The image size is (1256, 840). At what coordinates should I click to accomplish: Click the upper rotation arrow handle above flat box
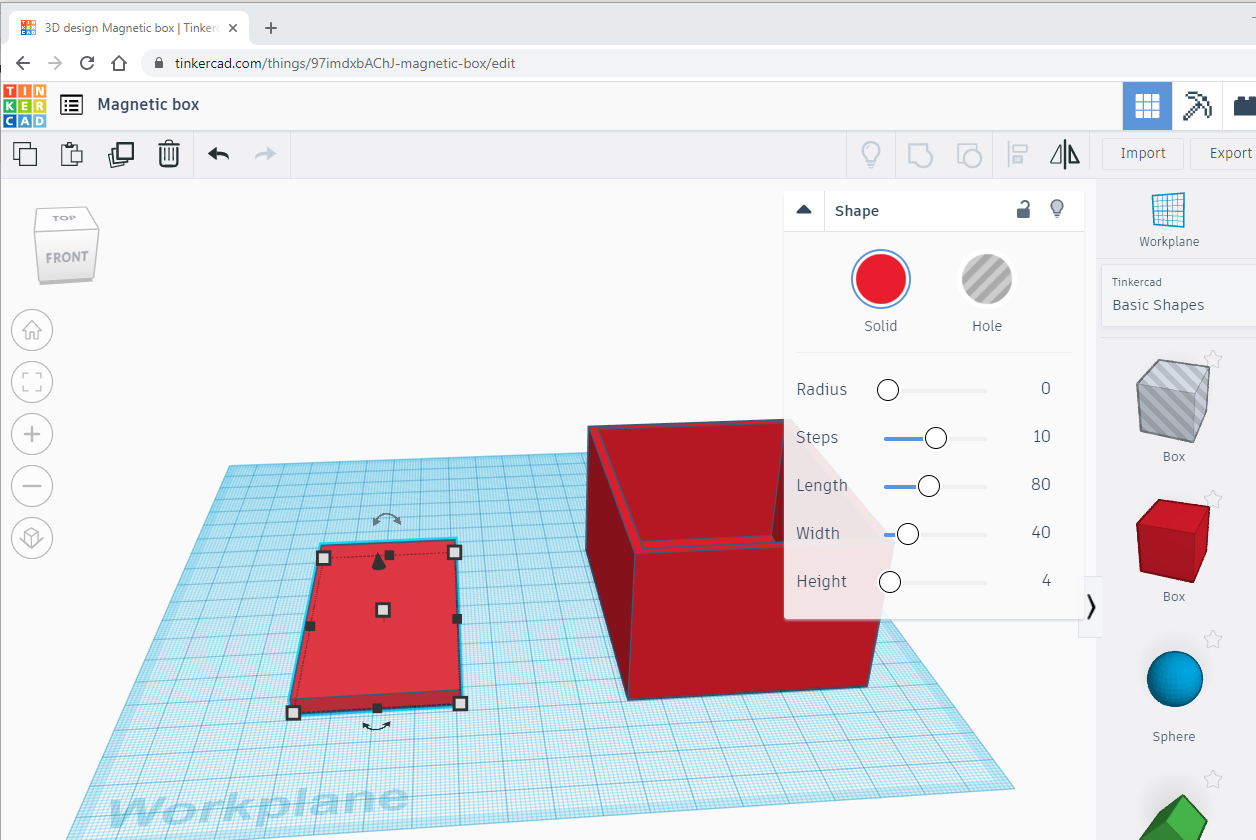pyautogui.click(x=387, y=519)
